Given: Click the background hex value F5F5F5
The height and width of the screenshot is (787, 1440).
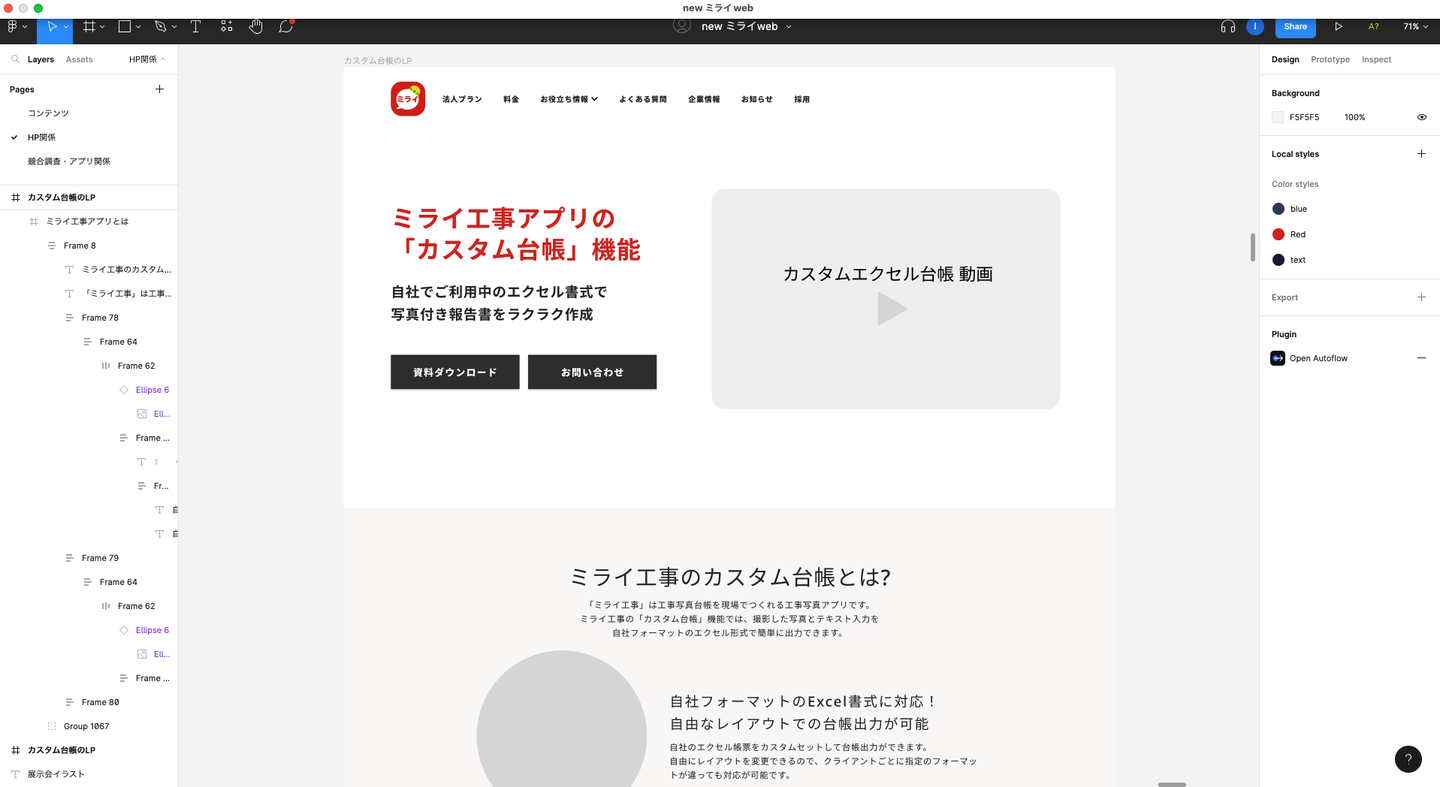Looking at the screenshot, I should 1304,117.
